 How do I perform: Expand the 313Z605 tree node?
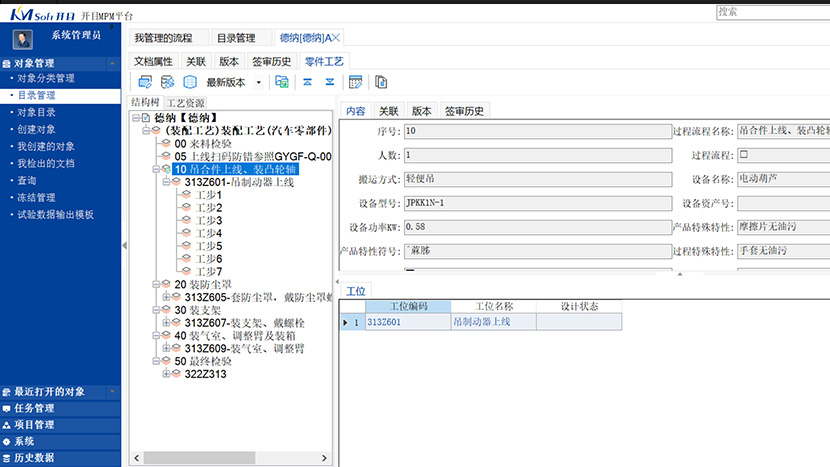coord(166,297)
